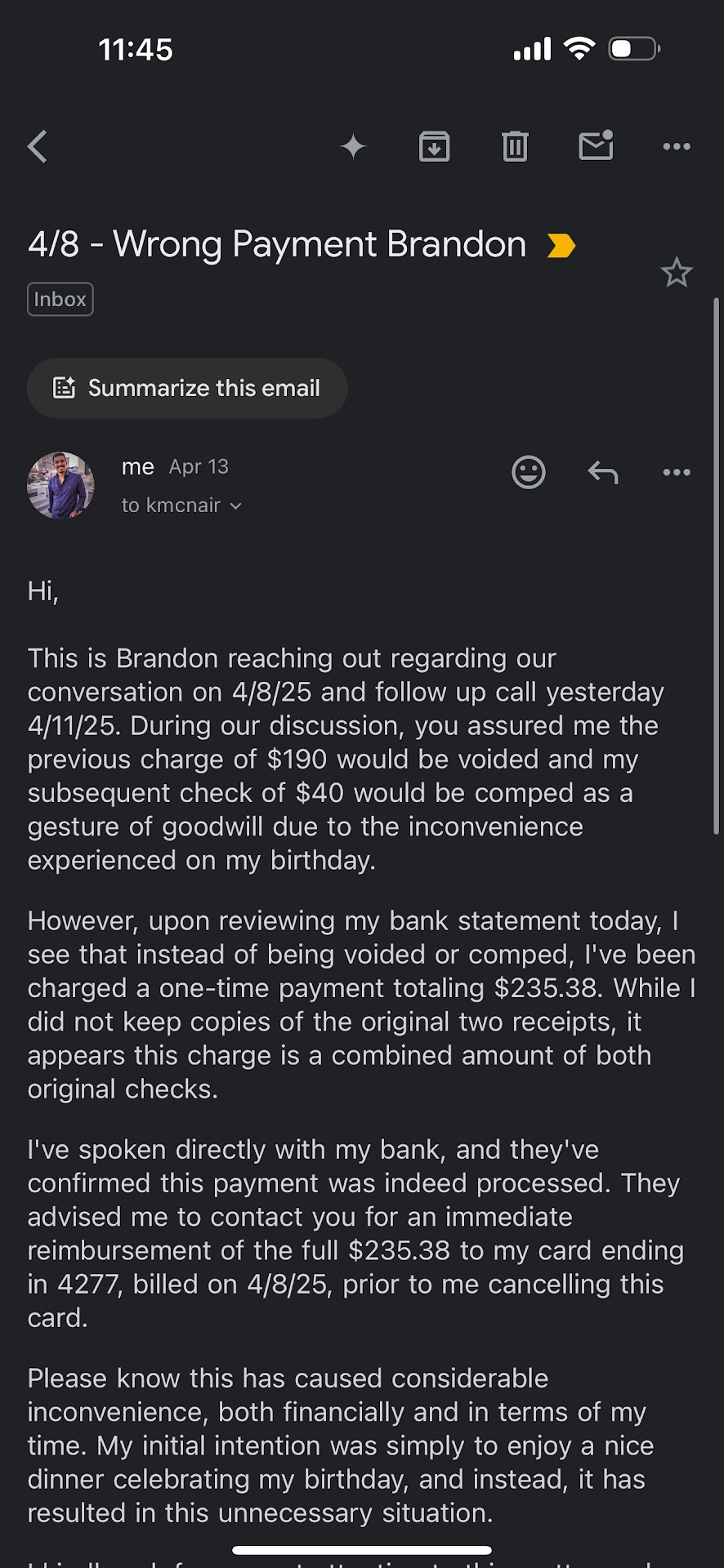Open the message's three-dot menu
Screen dimensions: 724x1568
tap(677, 472)
